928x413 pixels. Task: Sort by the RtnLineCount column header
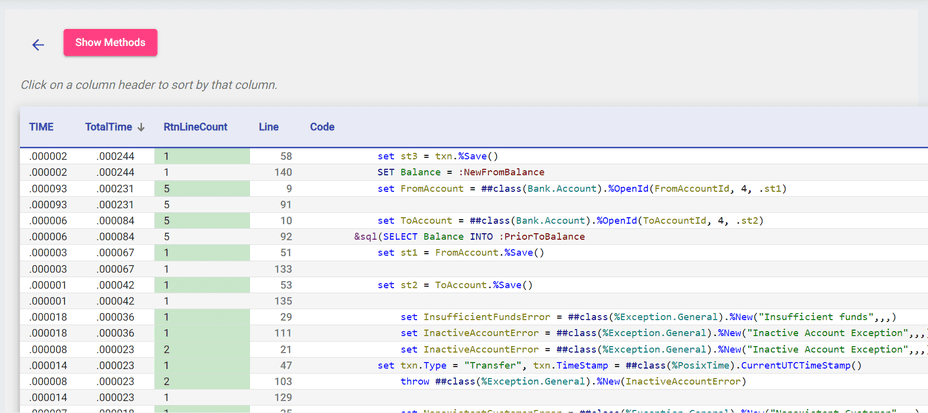pyautogui.click(x=195, y=127)
